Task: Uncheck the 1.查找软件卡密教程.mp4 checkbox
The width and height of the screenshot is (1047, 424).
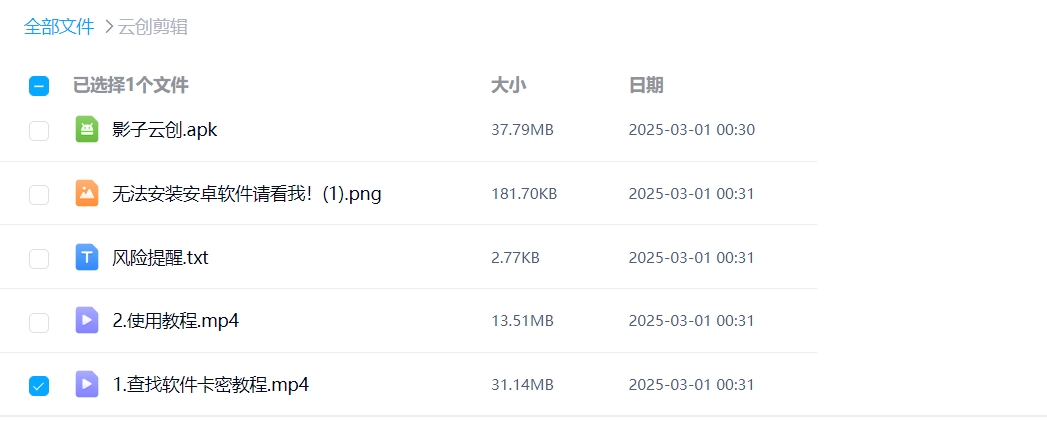Action: point(39,385)
